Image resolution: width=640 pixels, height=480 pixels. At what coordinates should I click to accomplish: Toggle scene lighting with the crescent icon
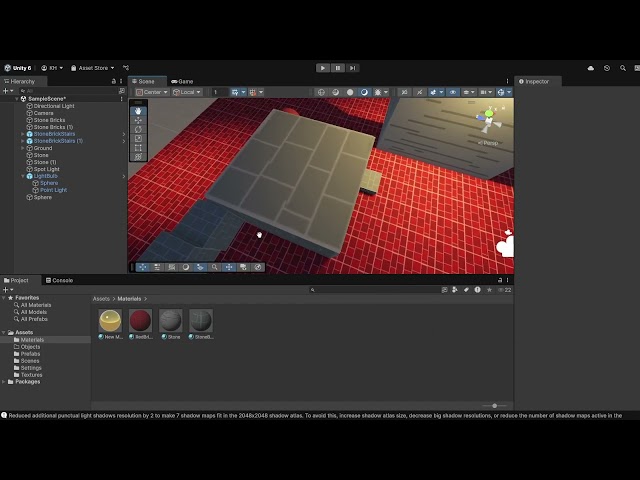pos(364,92)
